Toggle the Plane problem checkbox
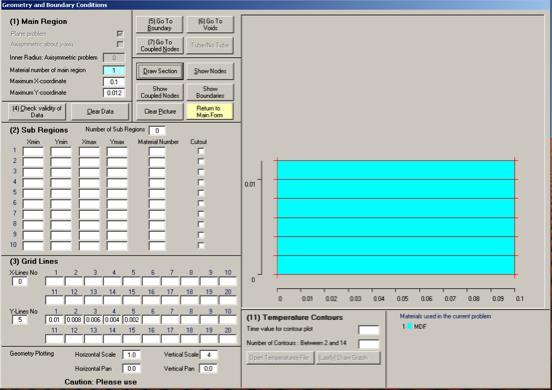 click(x=120, y=33)
